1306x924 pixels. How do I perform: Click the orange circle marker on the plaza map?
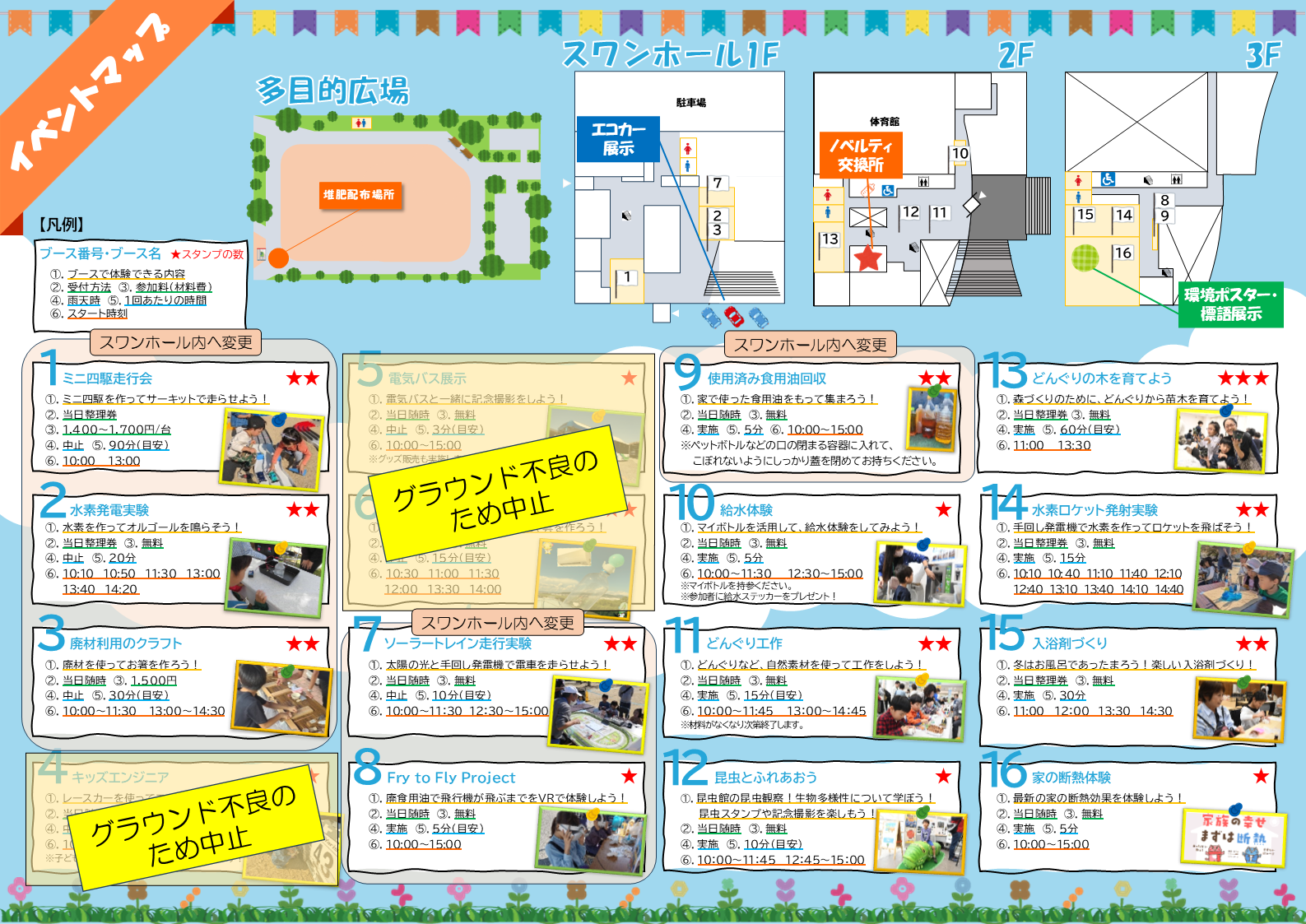click(x=279, y=258)
